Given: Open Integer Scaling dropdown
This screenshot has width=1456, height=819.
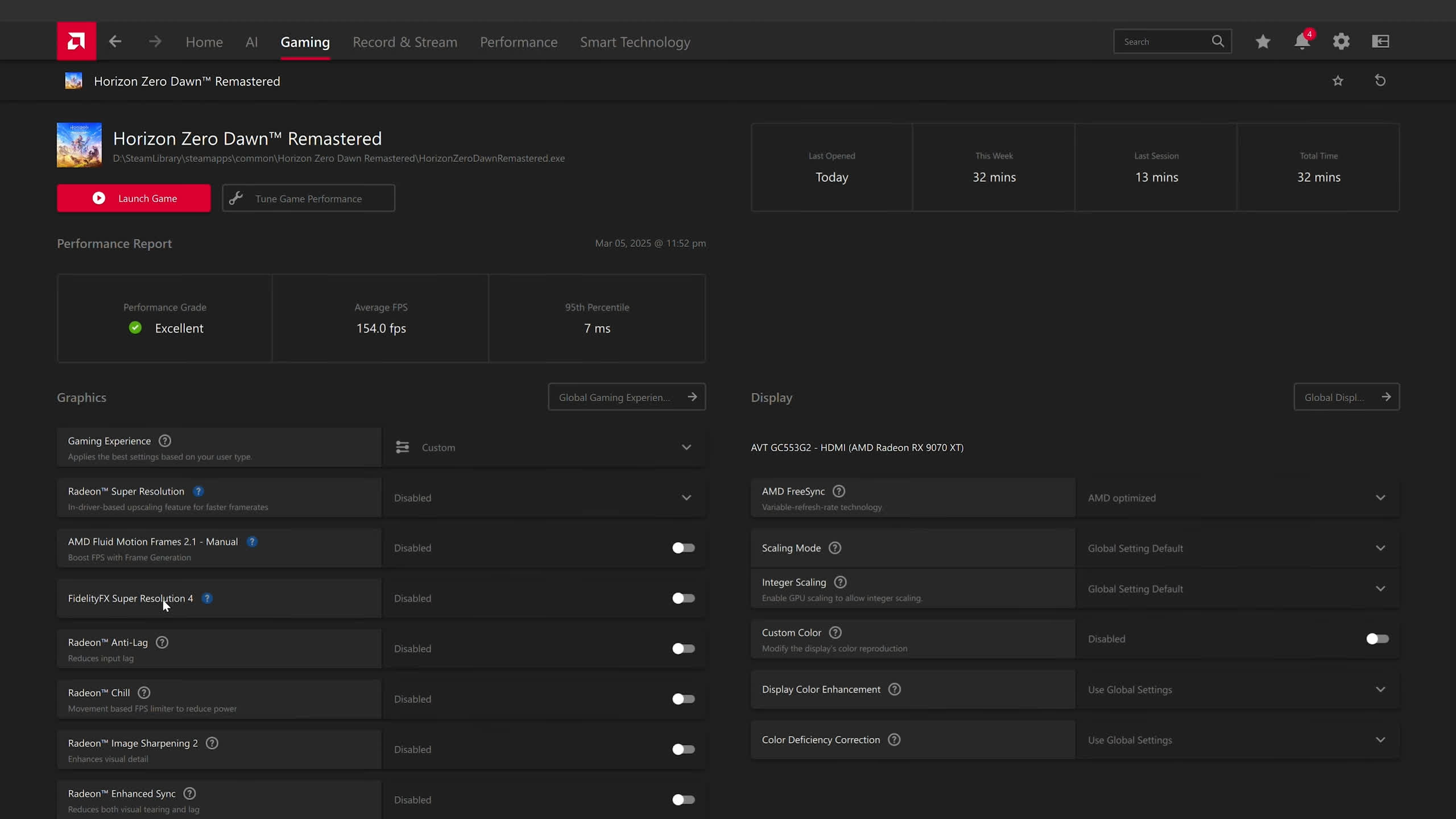Looking at the screenshot, I should tap(1238, 589).
